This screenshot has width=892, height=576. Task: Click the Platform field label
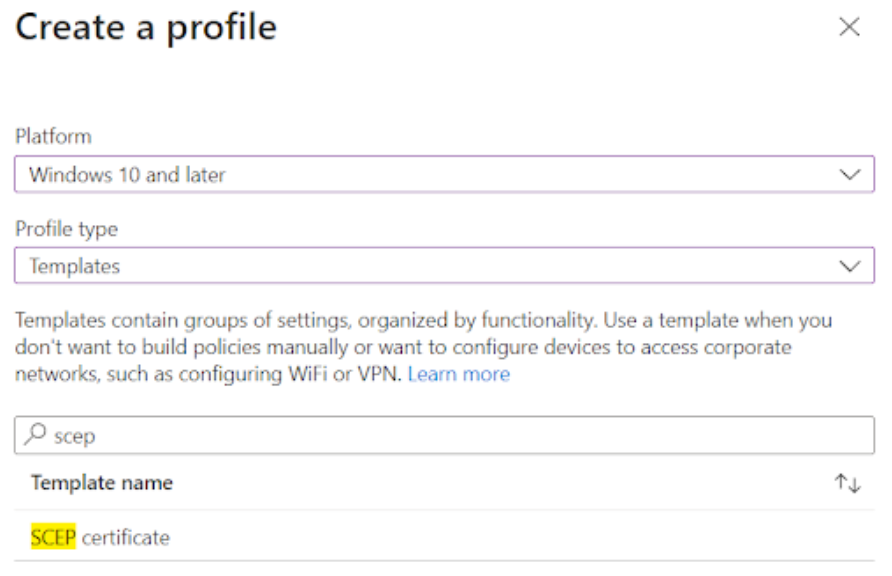[53, 136]
